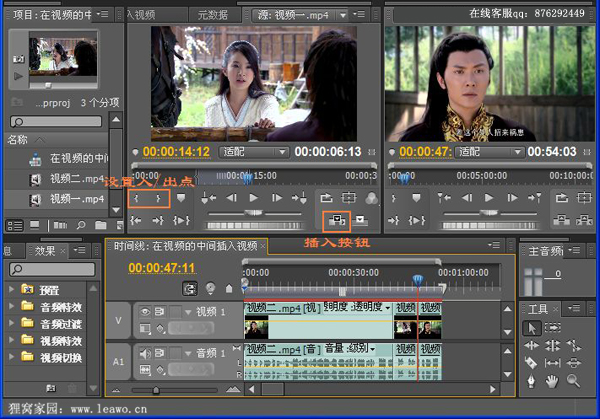Switch project panel to list view
600x419 pixels.
(x=15, y=225)
